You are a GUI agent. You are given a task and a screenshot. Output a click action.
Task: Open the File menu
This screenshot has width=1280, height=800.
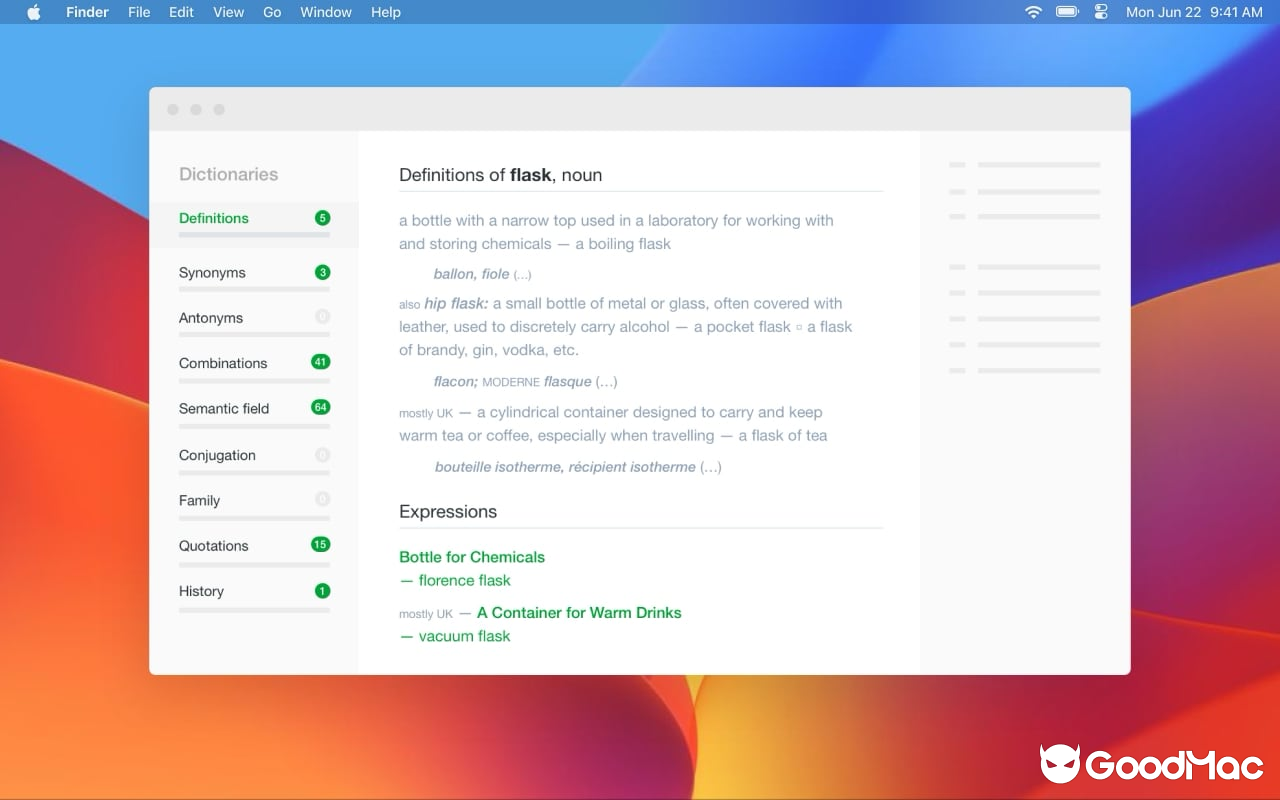click(139, 12)
